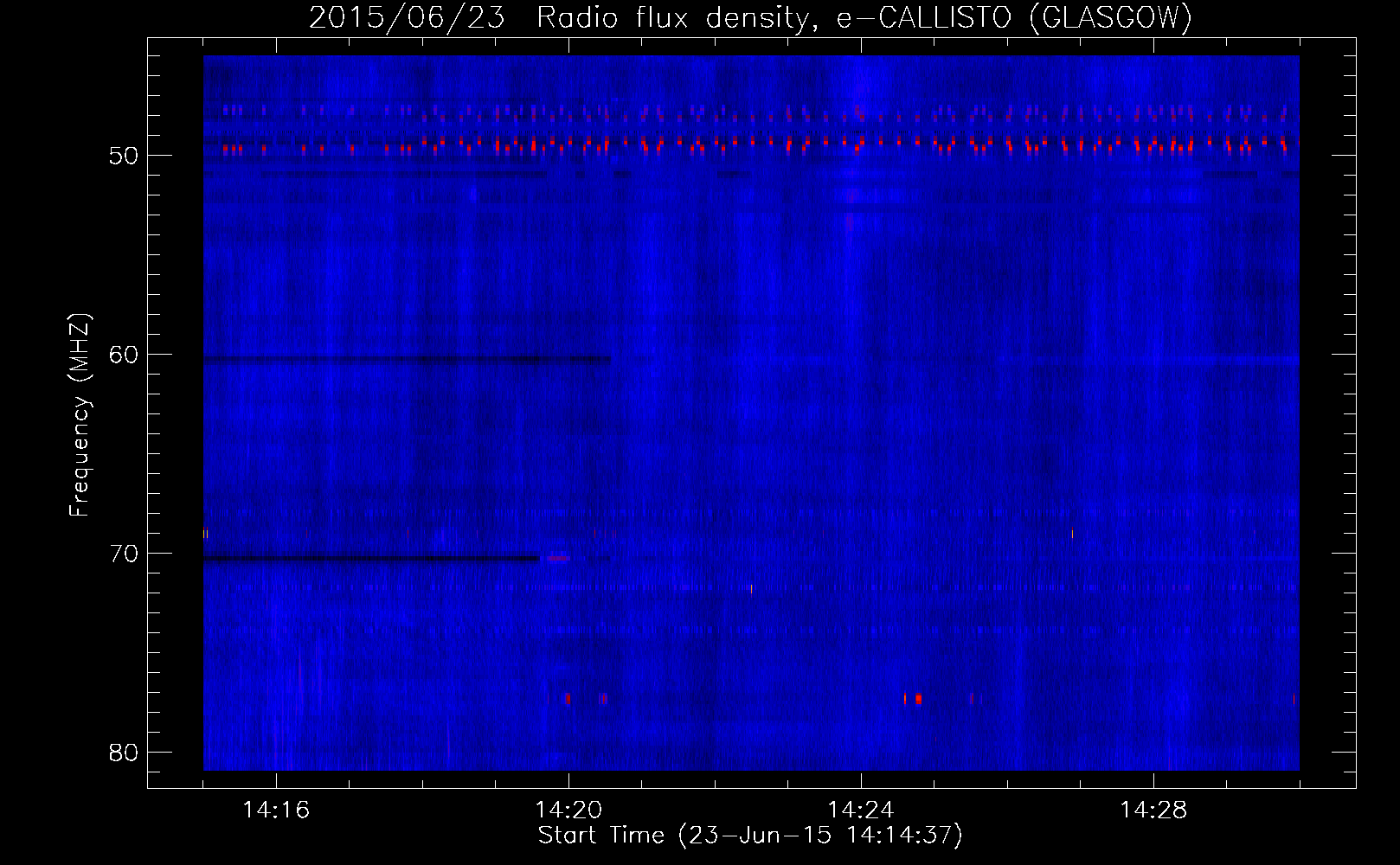This screenshot has width=1400, height=865.
Task: Click the Start Time axis label
Action: click(750, 836)
